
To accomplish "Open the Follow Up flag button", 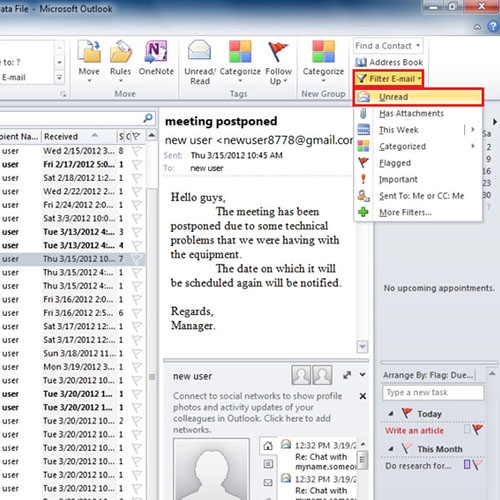I will (278, 63).
